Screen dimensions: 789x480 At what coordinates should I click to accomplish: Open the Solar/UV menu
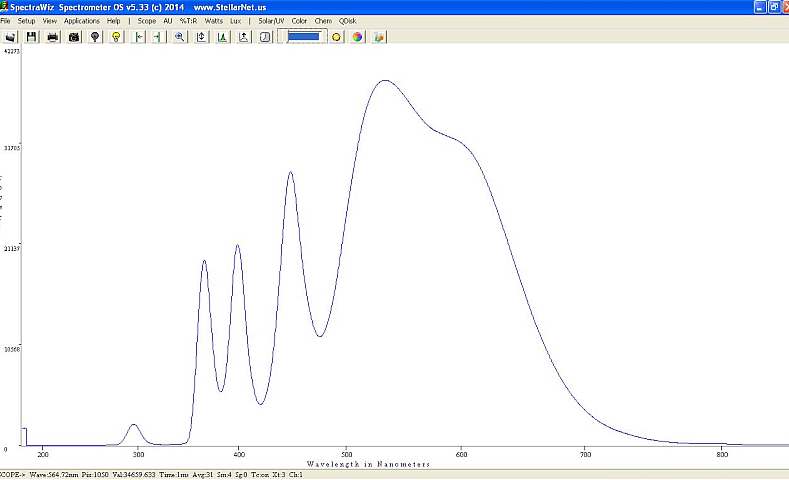(271, 21)
